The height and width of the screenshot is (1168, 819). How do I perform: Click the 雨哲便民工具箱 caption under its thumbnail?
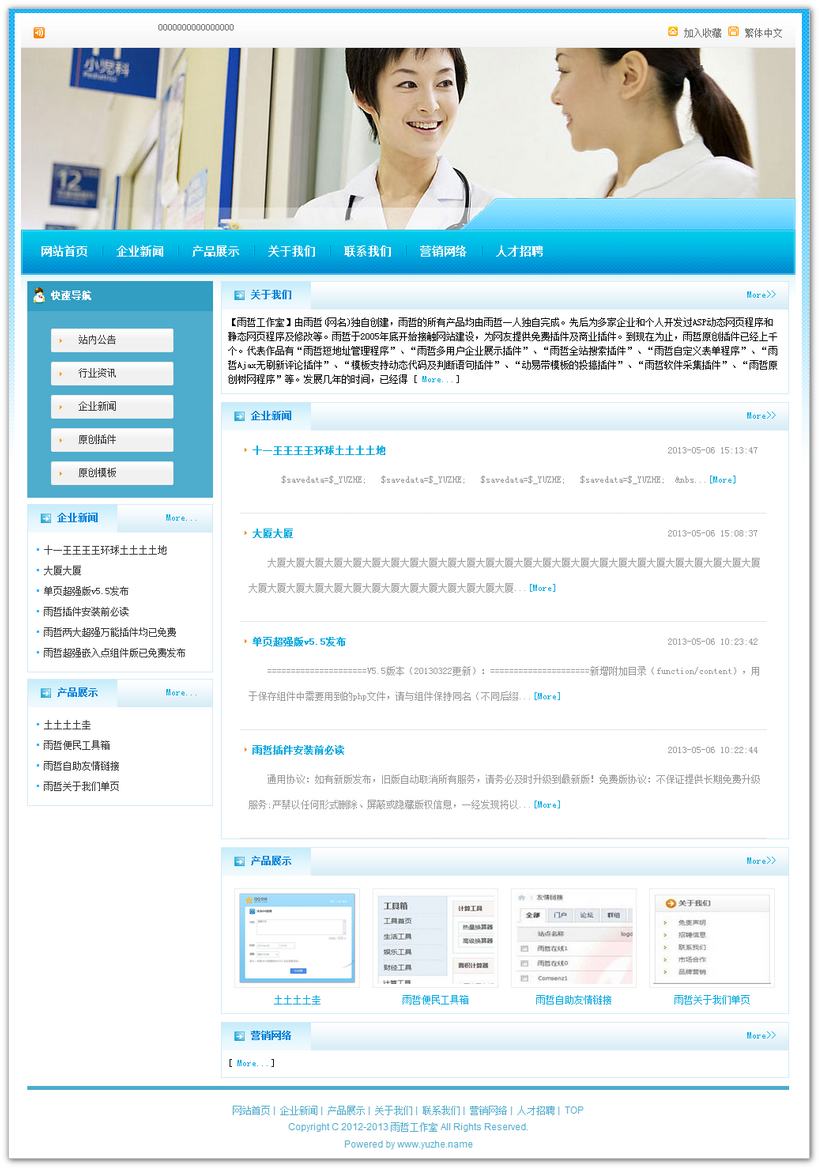click(x=435, y=1000)
